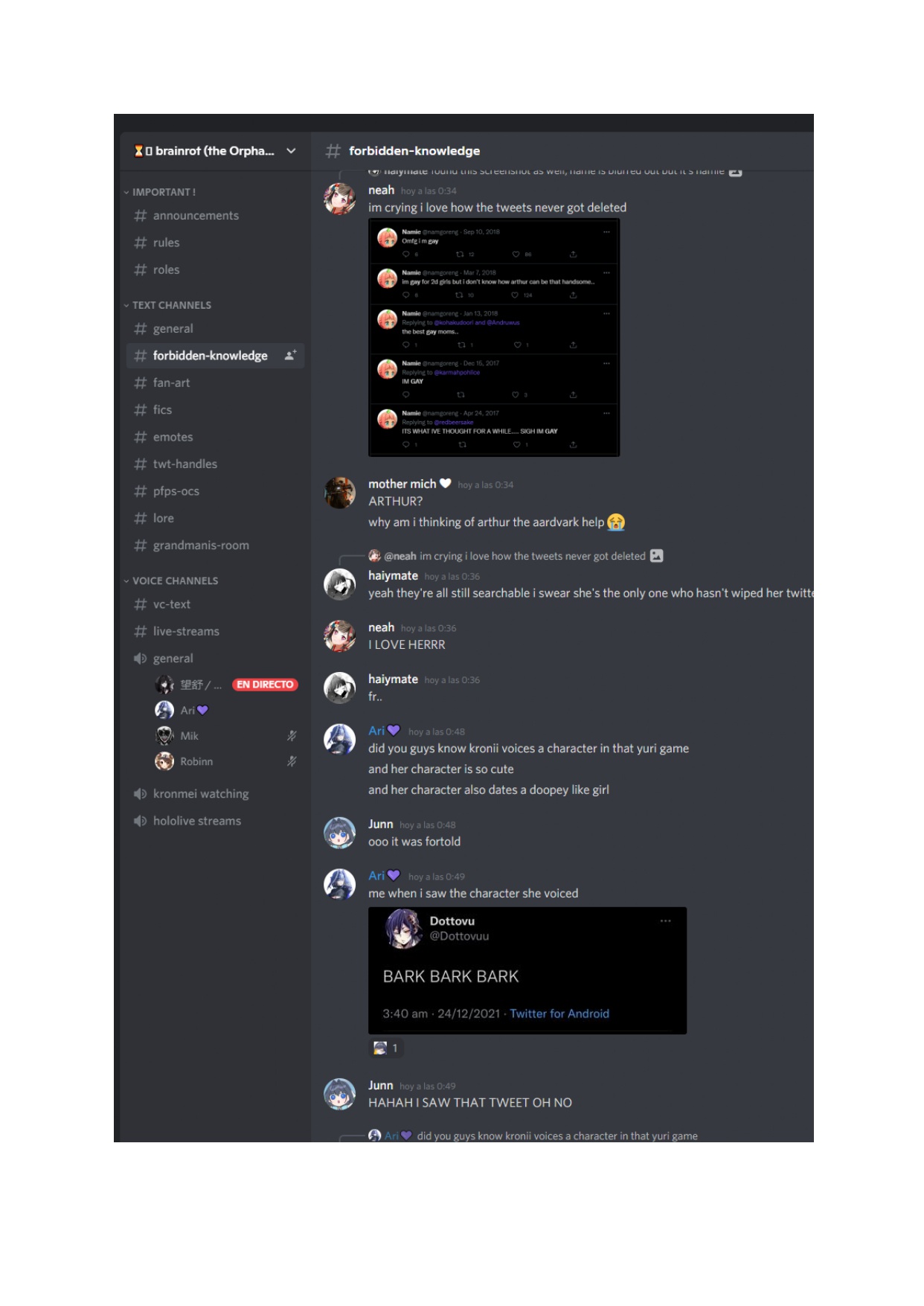Click neah's avatar on the first message

[x=340, y=199]
